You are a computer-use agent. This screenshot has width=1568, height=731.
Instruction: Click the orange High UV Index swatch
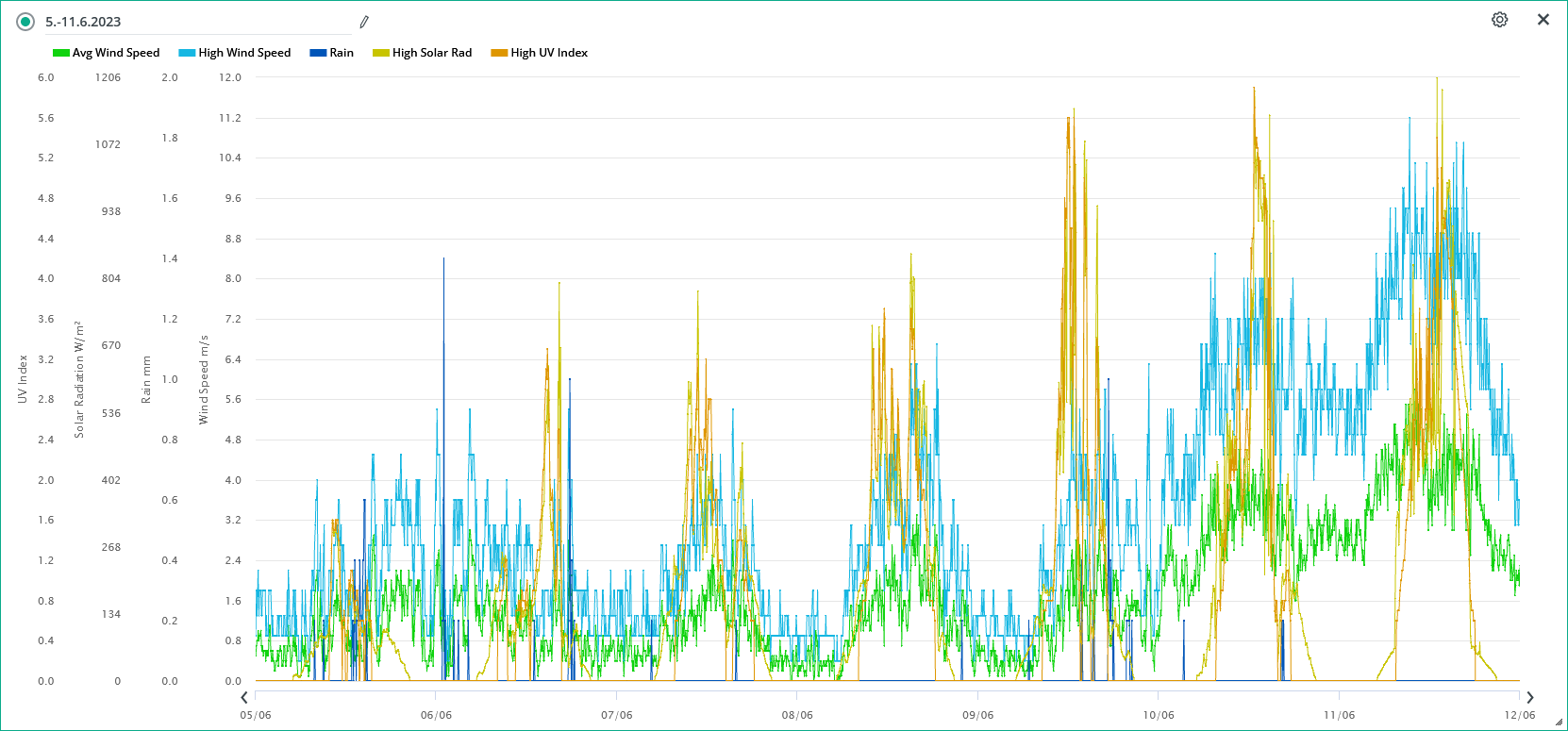coord(499,53)
